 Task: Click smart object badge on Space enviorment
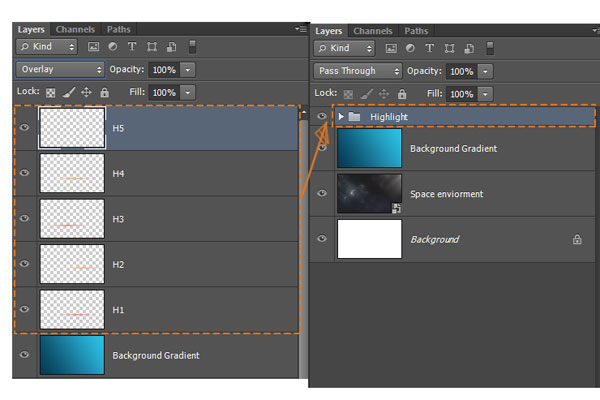(396, 208)
